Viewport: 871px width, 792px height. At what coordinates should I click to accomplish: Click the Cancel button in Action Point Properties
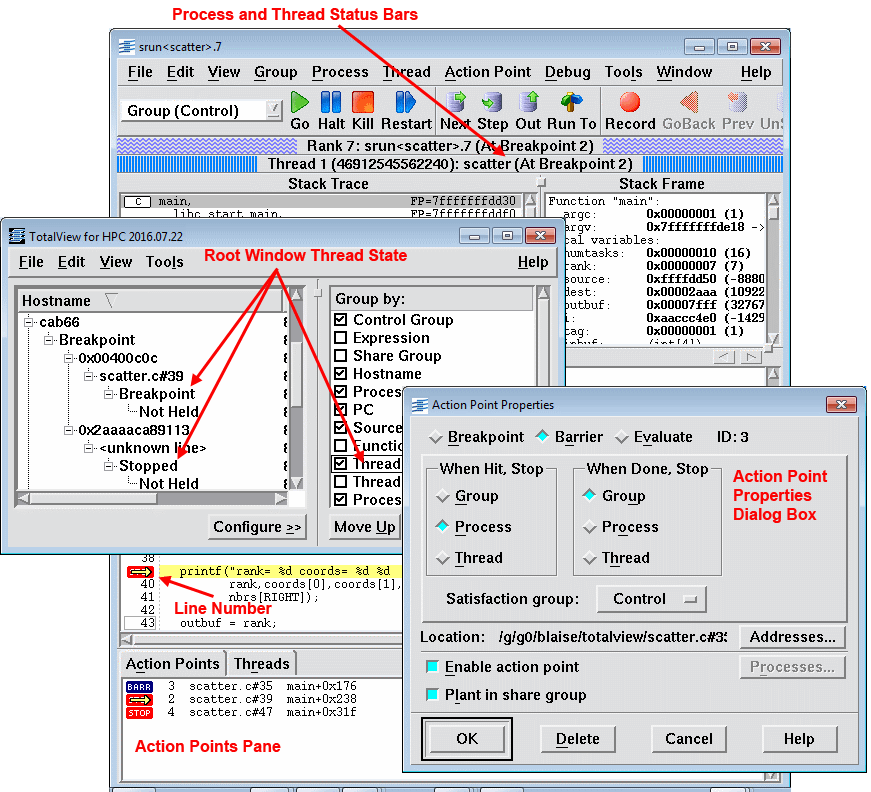click(x=689, y=739)
